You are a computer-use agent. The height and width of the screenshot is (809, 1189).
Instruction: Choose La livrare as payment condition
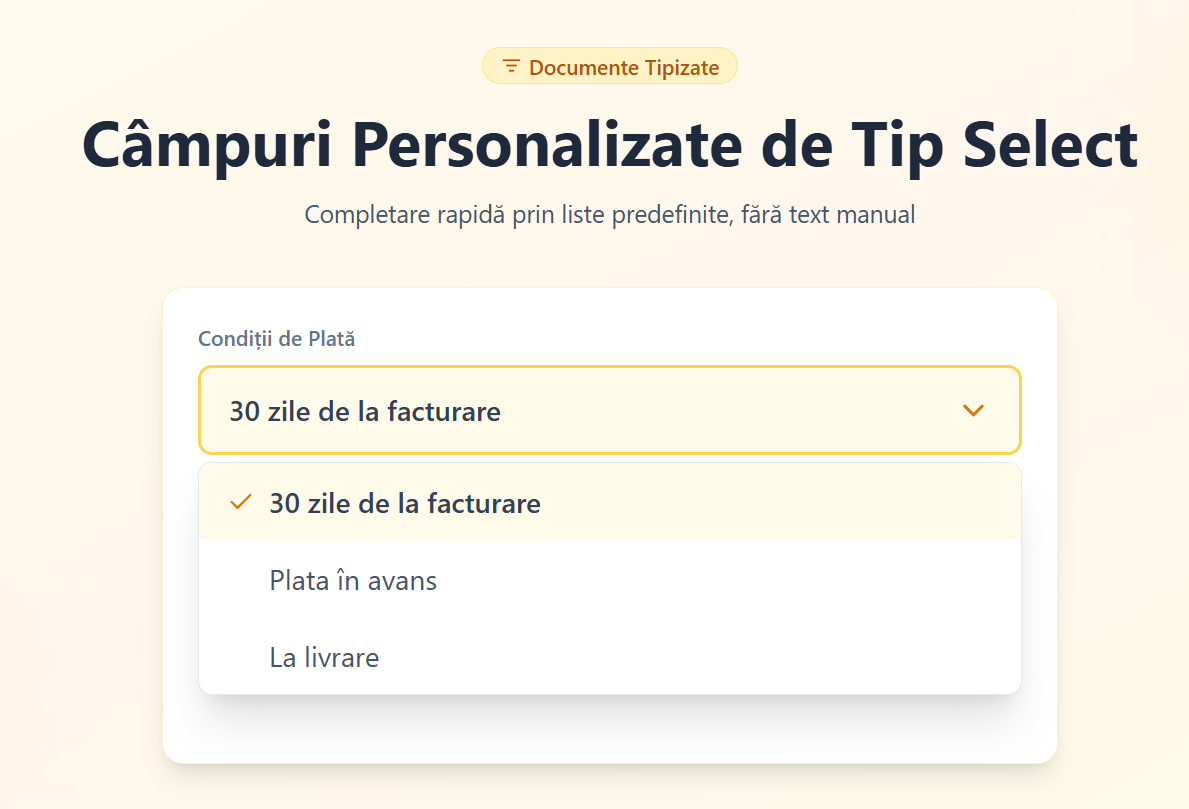coord(323,657)
